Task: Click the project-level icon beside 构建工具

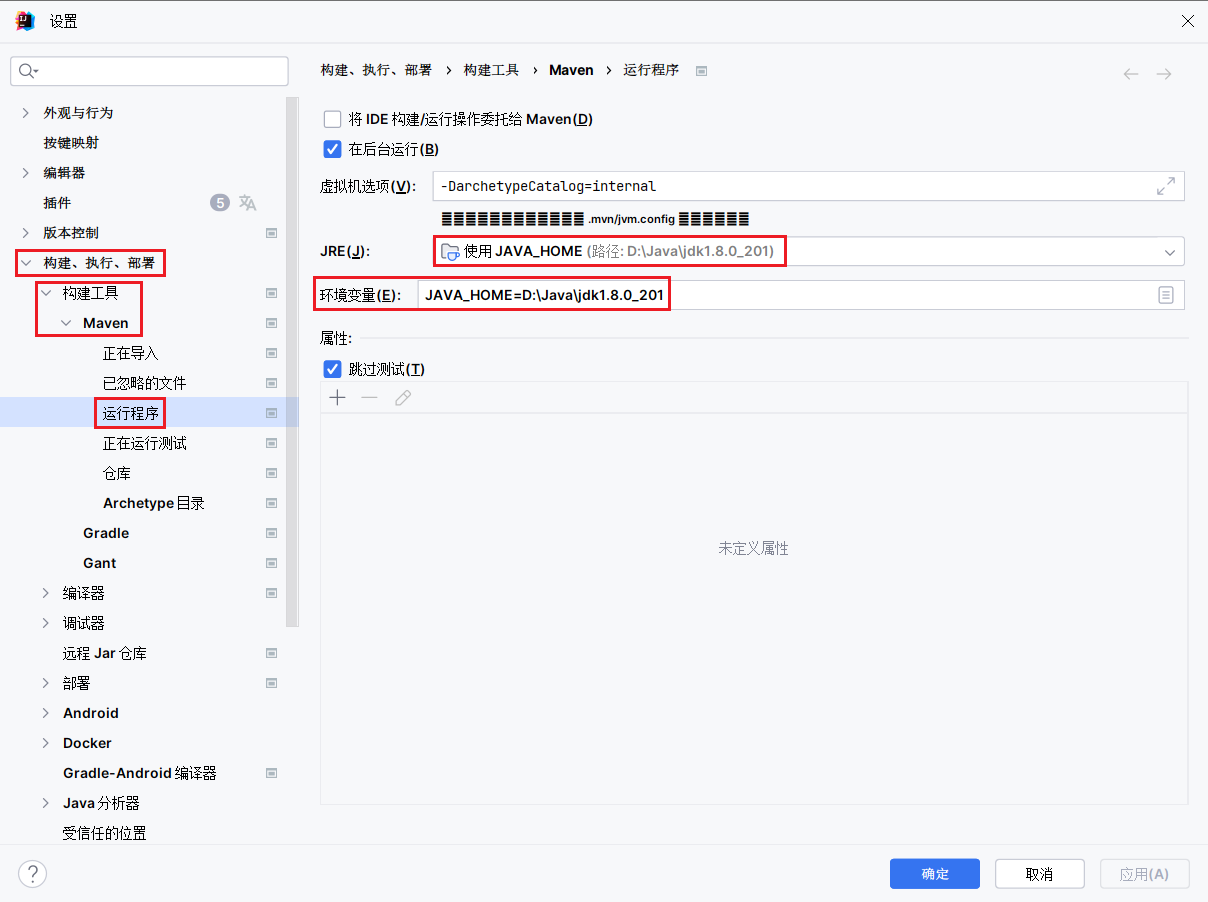Action: [x=271, y=293]
